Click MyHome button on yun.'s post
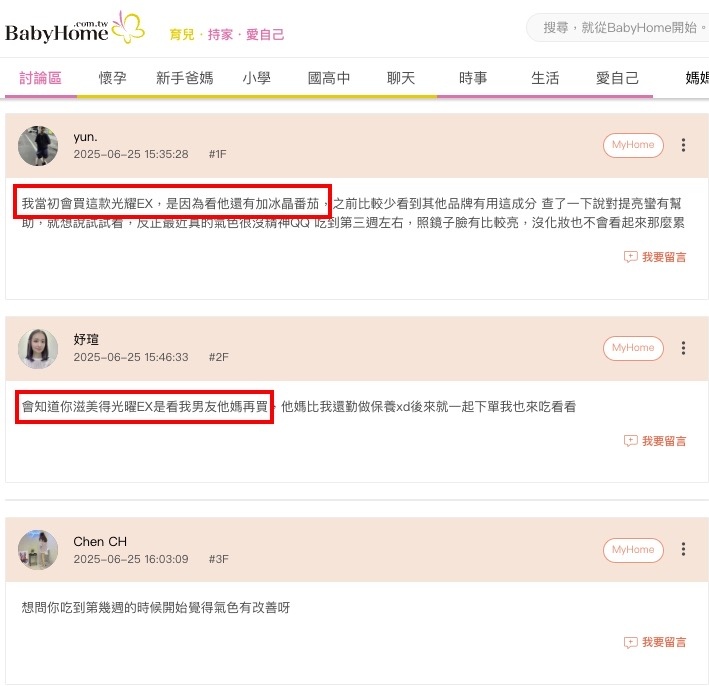Viewport: 709px width, 686px height. coord(633,145)
